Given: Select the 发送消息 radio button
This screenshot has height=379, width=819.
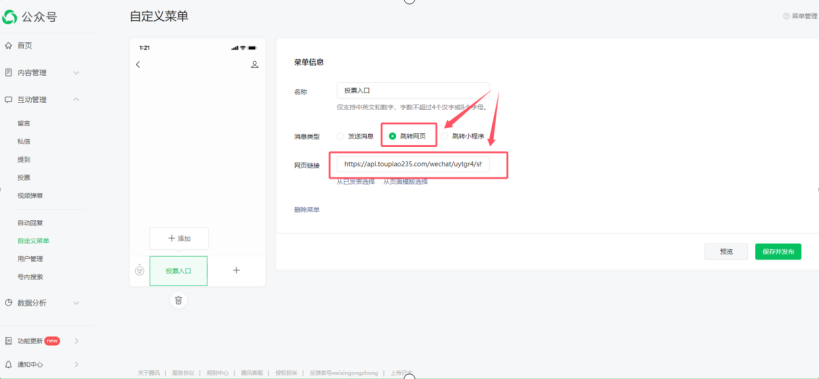Looking at the screenshot, I should coord(341,136).
